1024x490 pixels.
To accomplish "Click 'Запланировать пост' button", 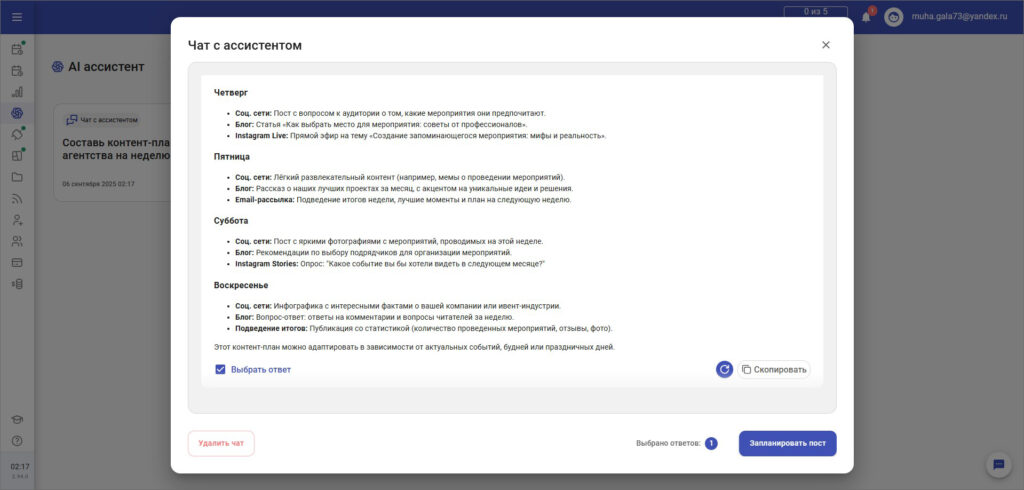I will click(x=788, y=443).
